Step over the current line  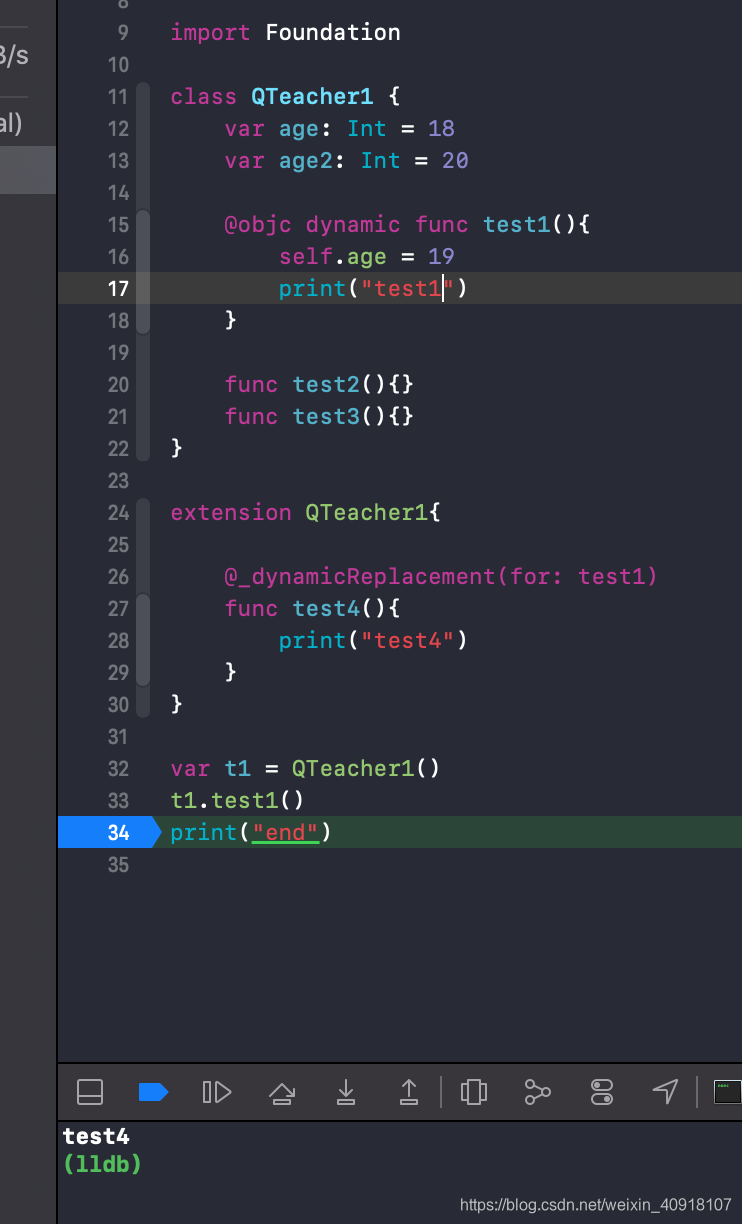tap(282, 1092)
